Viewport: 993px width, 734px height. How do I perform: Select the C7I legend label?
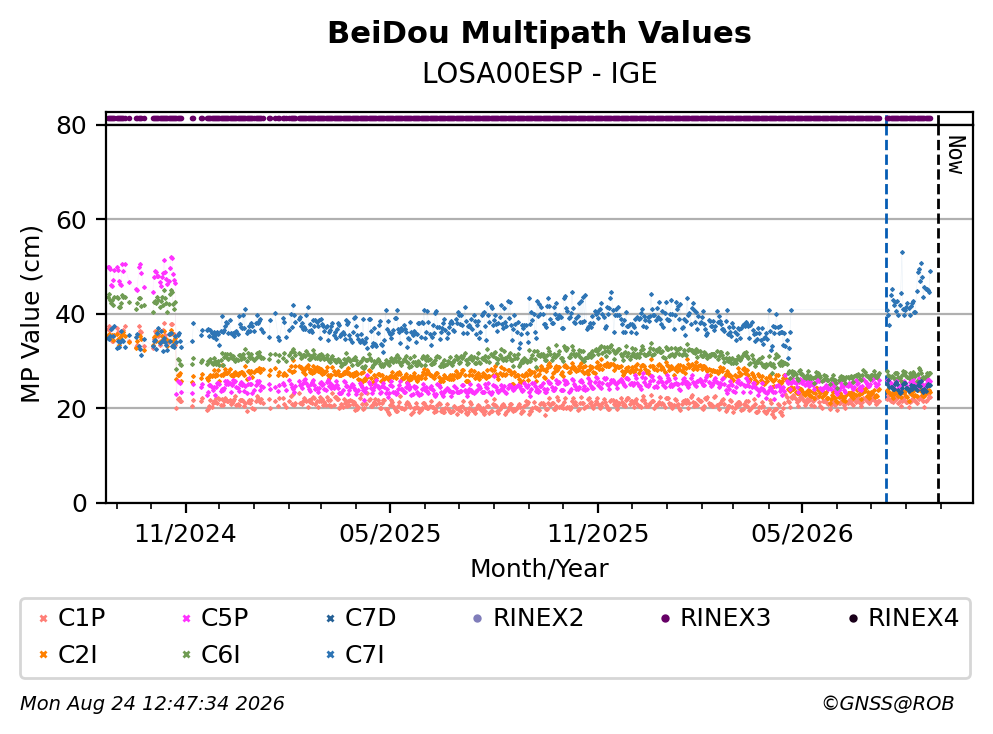point(365,654)
